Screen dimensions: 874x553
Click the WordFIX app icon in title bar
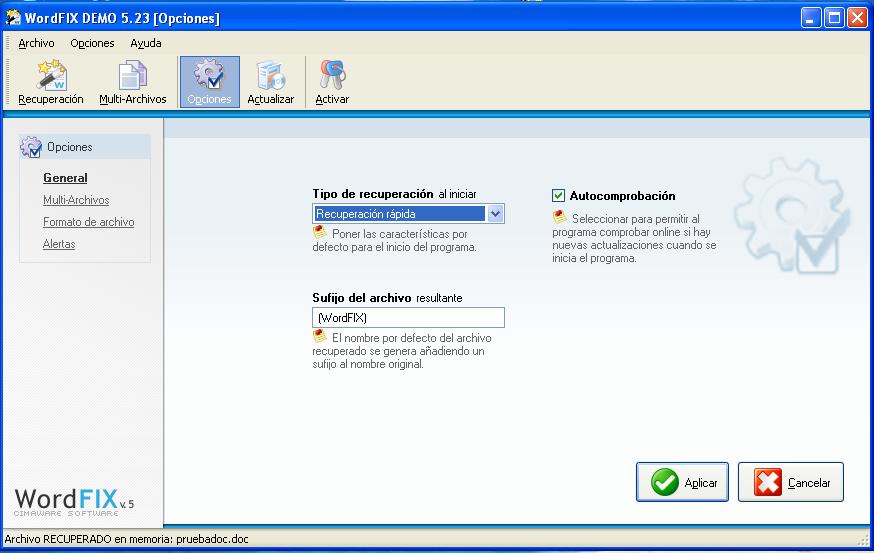pyautogui.click(x=13, y=18)
